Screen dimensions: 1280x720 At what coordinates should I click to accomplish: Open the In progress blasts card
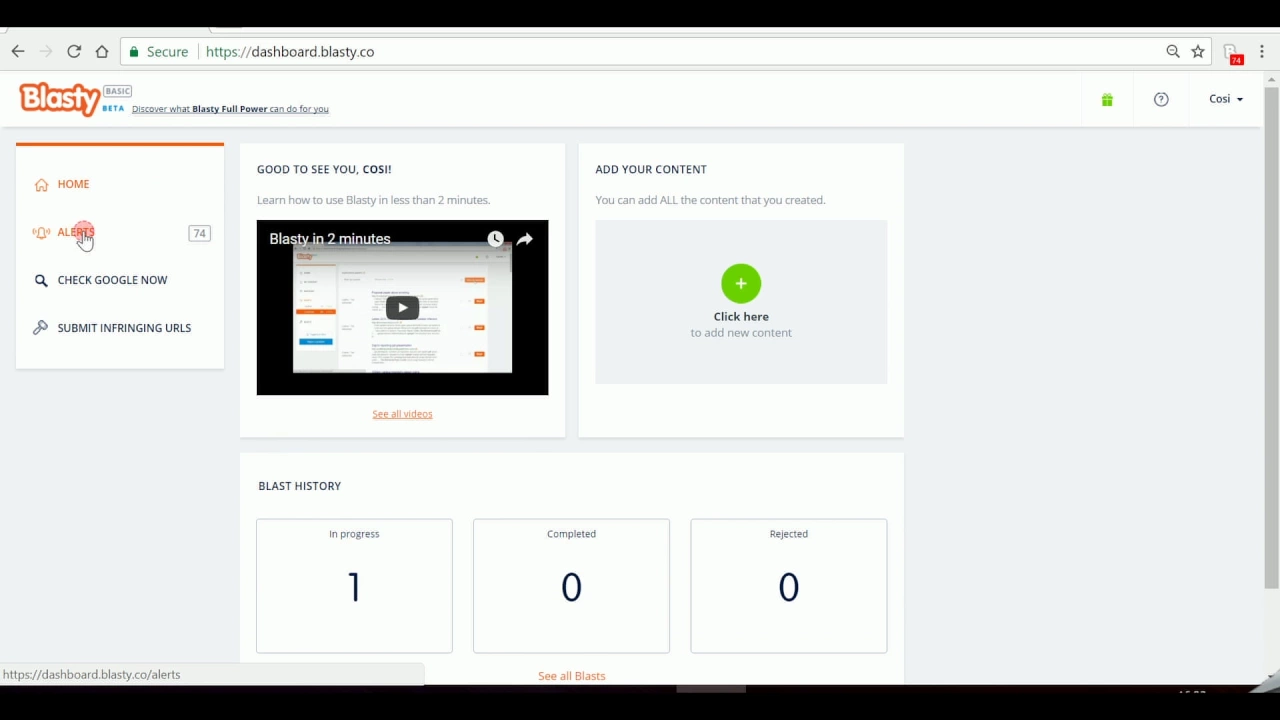(x=354, y=586)
